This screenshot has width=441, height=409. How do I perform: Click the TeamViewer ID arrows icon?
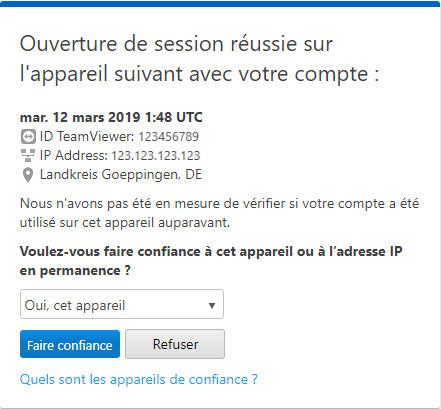(28, 137)
